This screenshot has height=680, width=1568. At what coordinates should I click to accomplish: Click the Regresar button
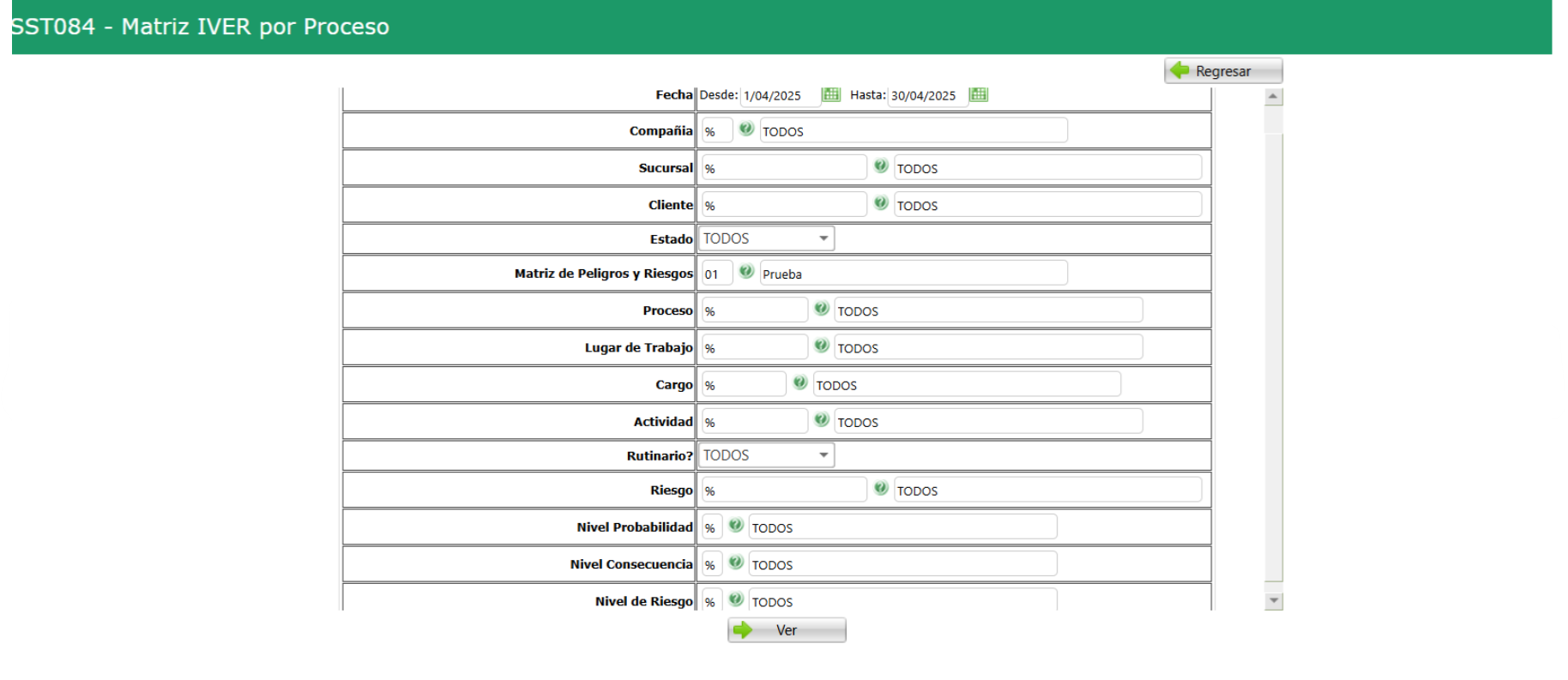tap(1222, 71)
